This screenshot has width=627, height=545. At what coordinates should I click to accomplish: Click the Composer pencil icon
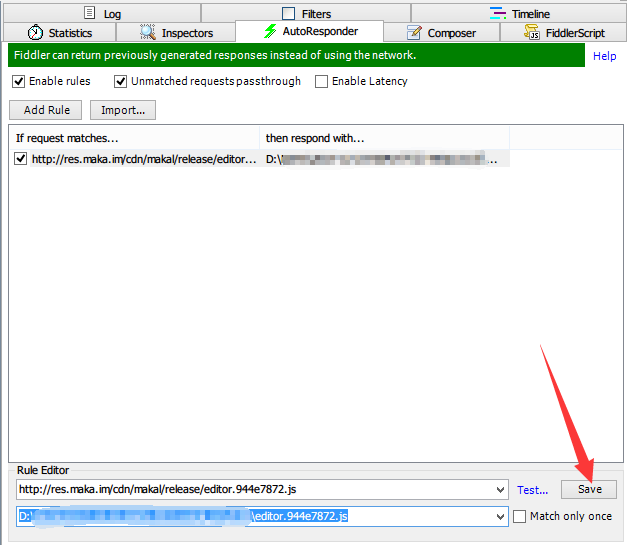click(414, 32)
